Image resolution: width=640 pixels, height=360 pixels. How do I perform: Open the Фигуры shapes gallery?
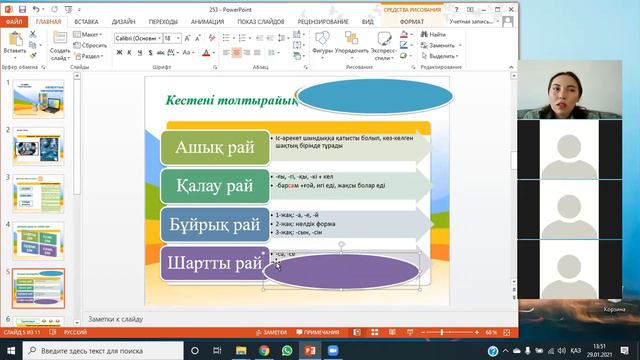(x=322, y=43)
